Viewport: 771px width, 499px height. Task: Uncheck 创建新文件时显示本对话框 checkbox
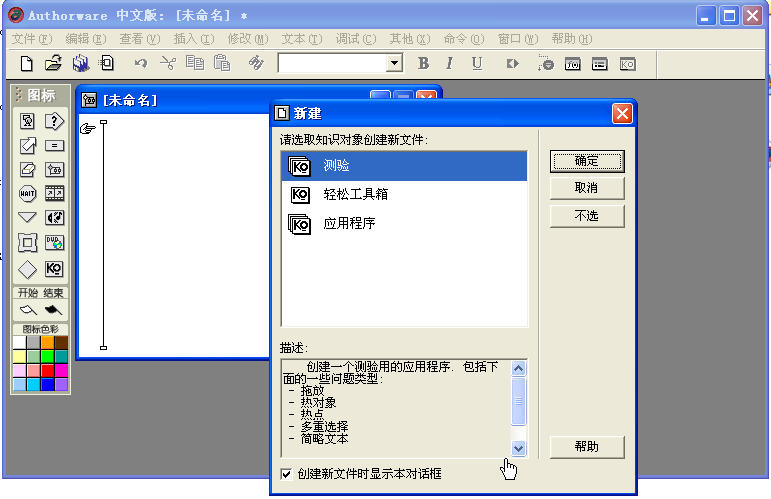(x=286, y=474)
